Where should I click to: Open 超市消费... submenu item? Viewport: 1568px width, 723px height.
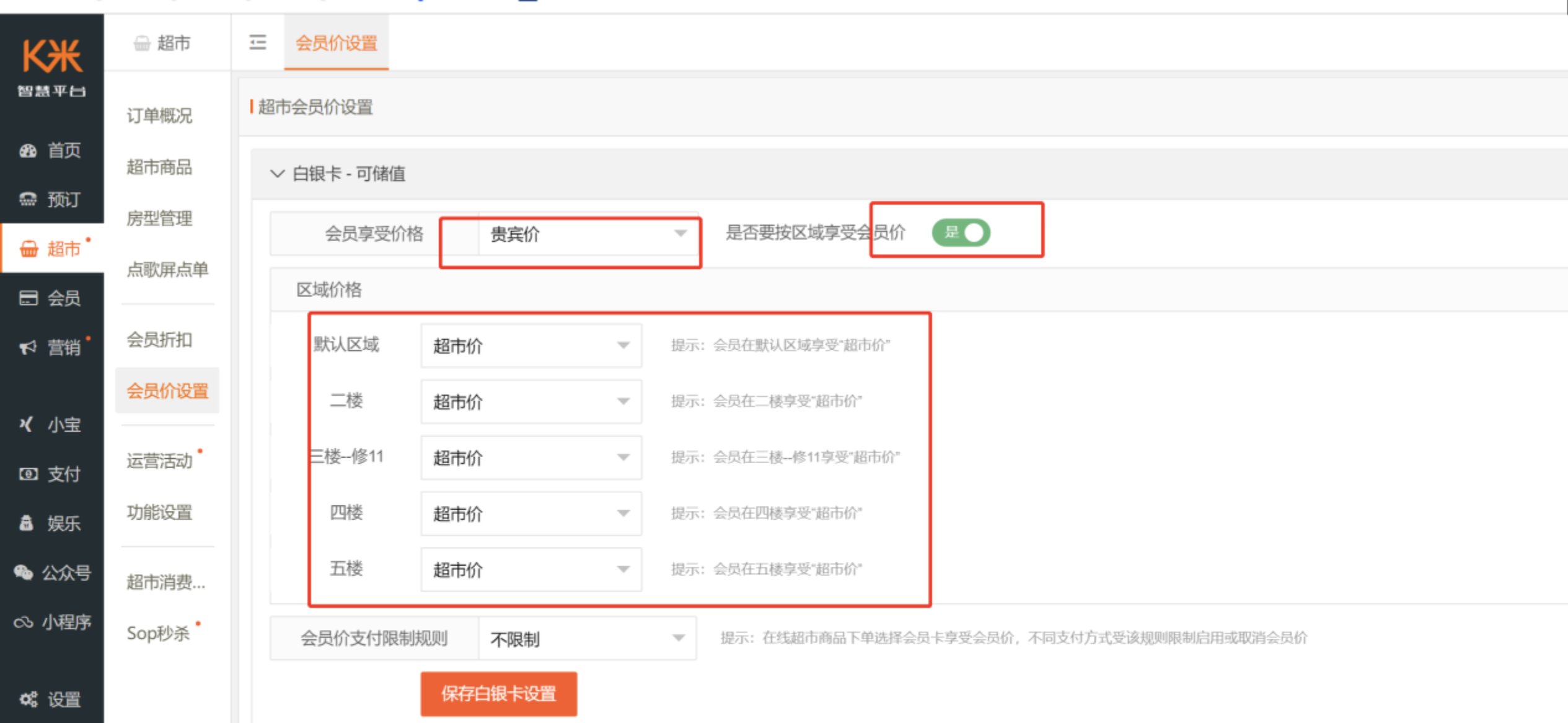point(165,582)
